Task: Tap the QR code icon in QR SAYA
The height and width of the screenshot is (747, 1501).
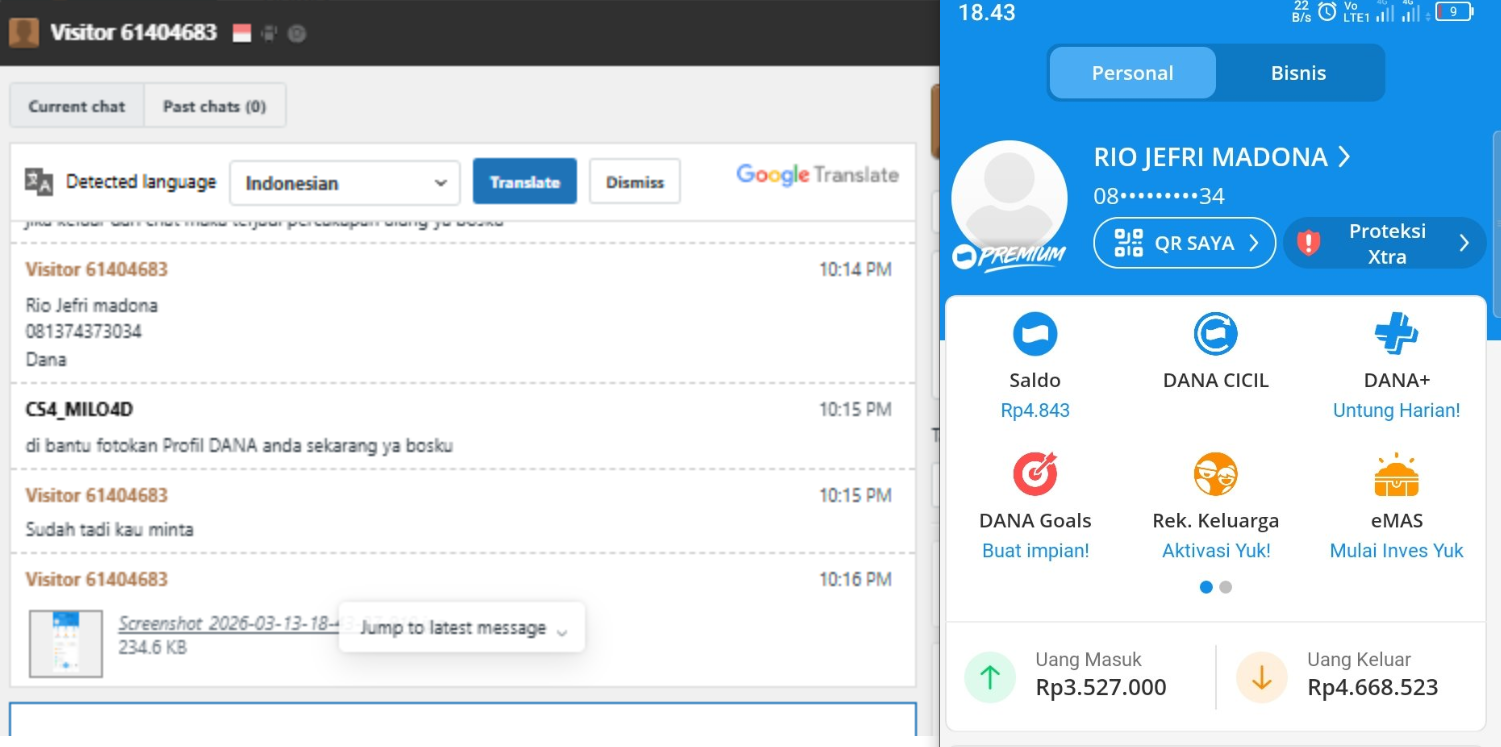Action: [x=1128, y=243]
